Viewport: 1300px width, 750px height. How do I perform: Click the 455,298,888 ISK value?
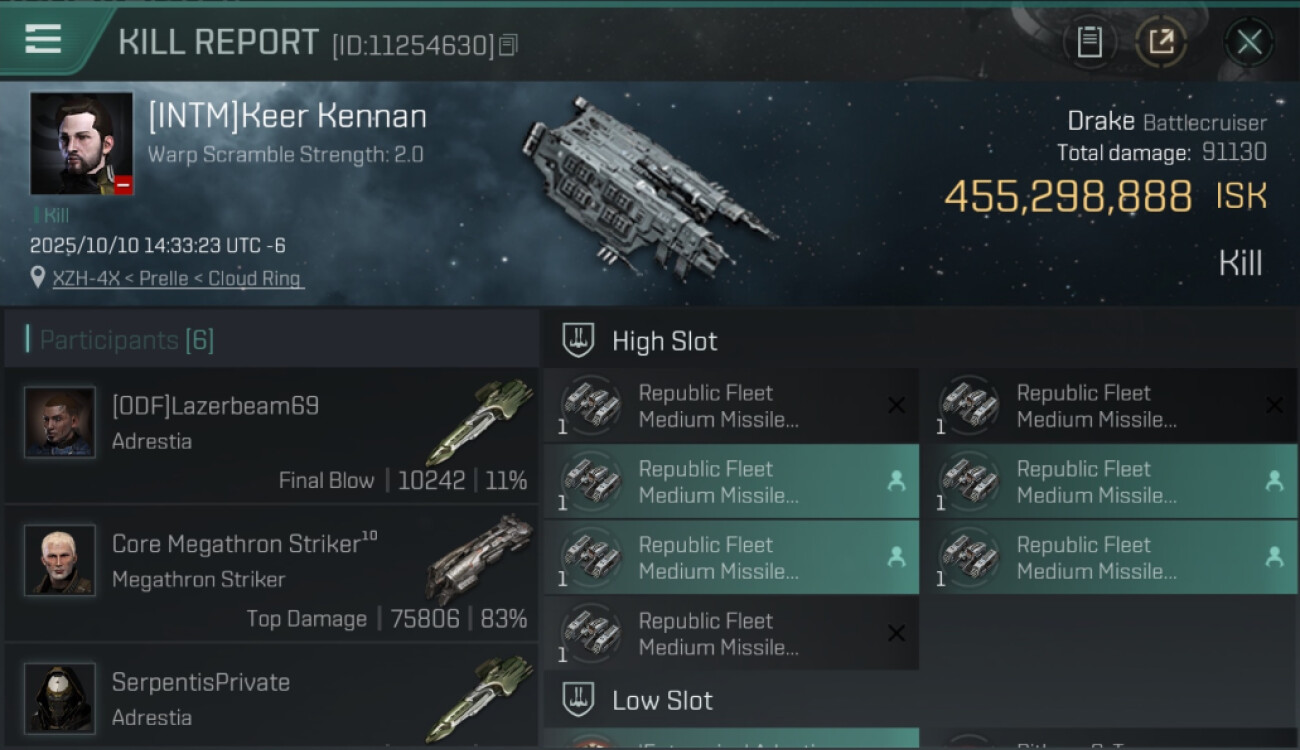tap(1068, 197)
